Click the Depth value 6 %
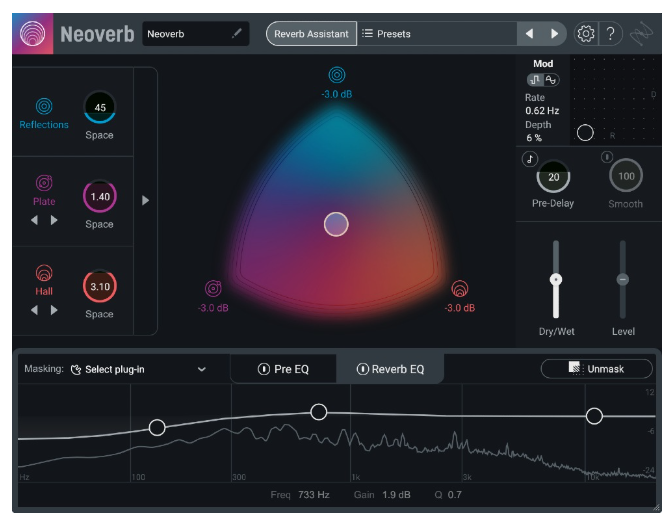 click(534, 138)
